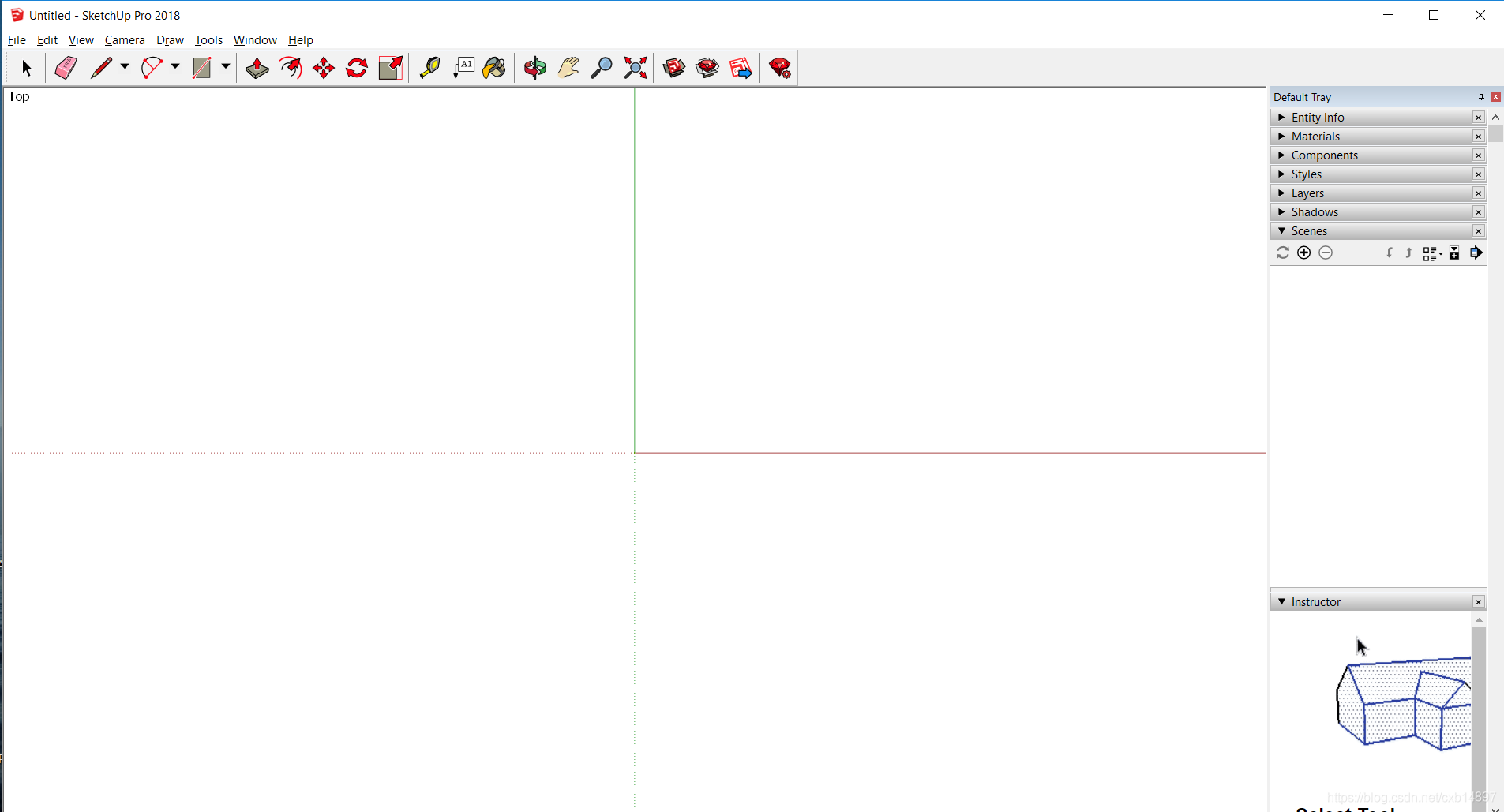This screenshot has height=812, width=1504.
Task: Open the Window menu
Action: tap(255, 40)
